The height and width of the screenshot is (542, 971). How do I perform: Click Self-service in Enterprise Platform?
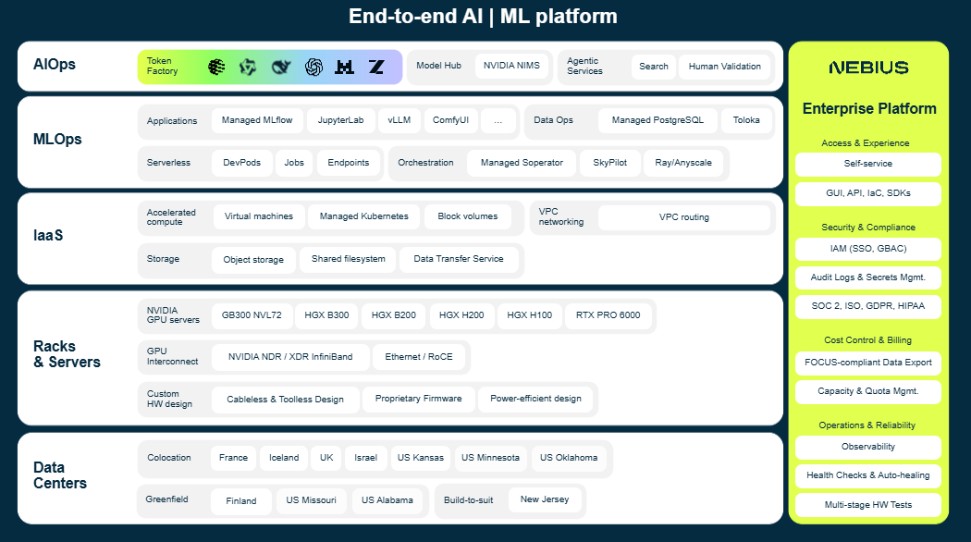868,164
